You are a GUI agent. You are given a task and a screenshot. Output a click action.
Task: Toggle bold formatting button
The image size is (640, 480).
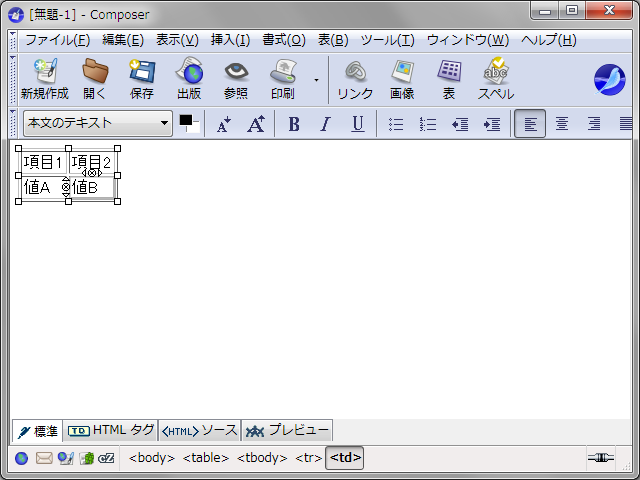(x=294, y=124)
